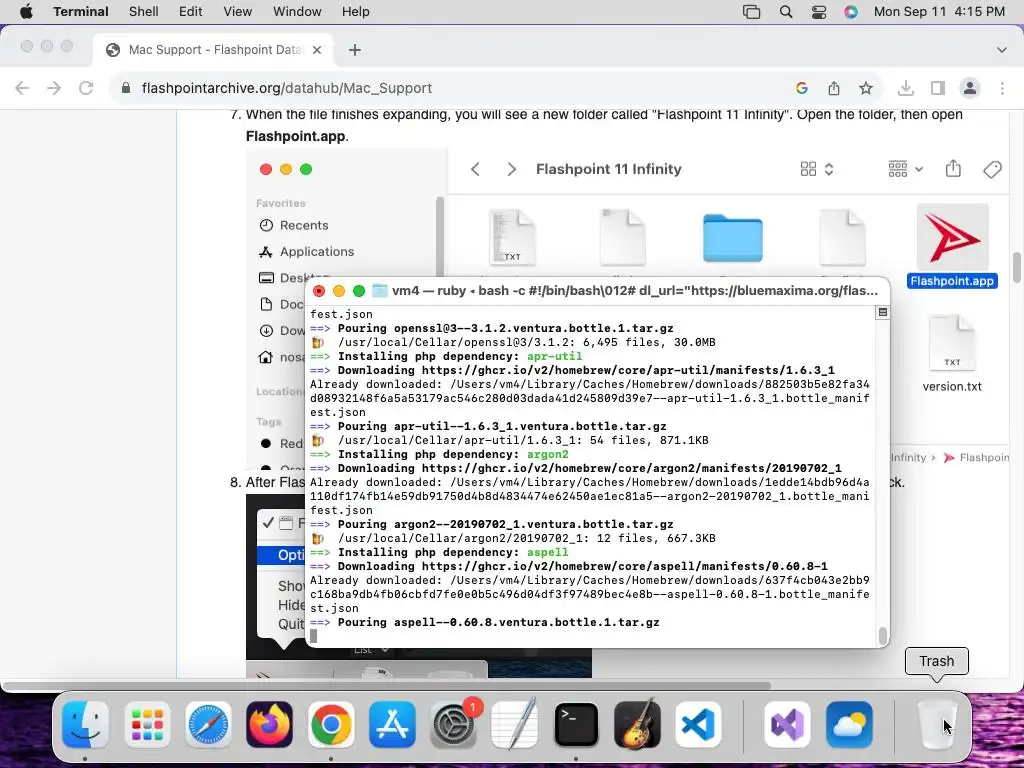Bookmark this page with the star

866,88
